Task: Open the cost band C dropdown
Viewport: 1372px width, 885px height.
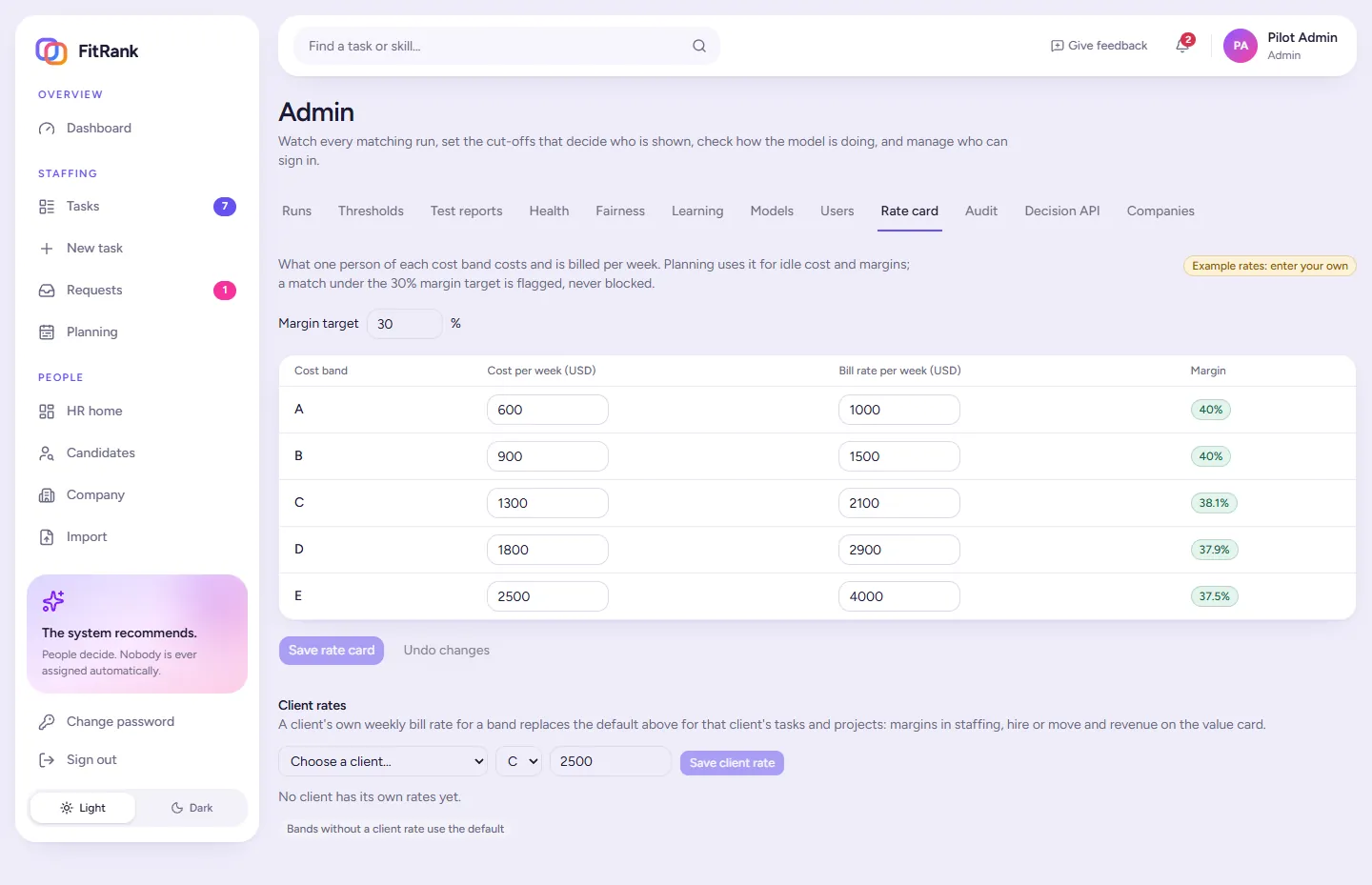Action: pyautogui.click(x=519, y=762)
